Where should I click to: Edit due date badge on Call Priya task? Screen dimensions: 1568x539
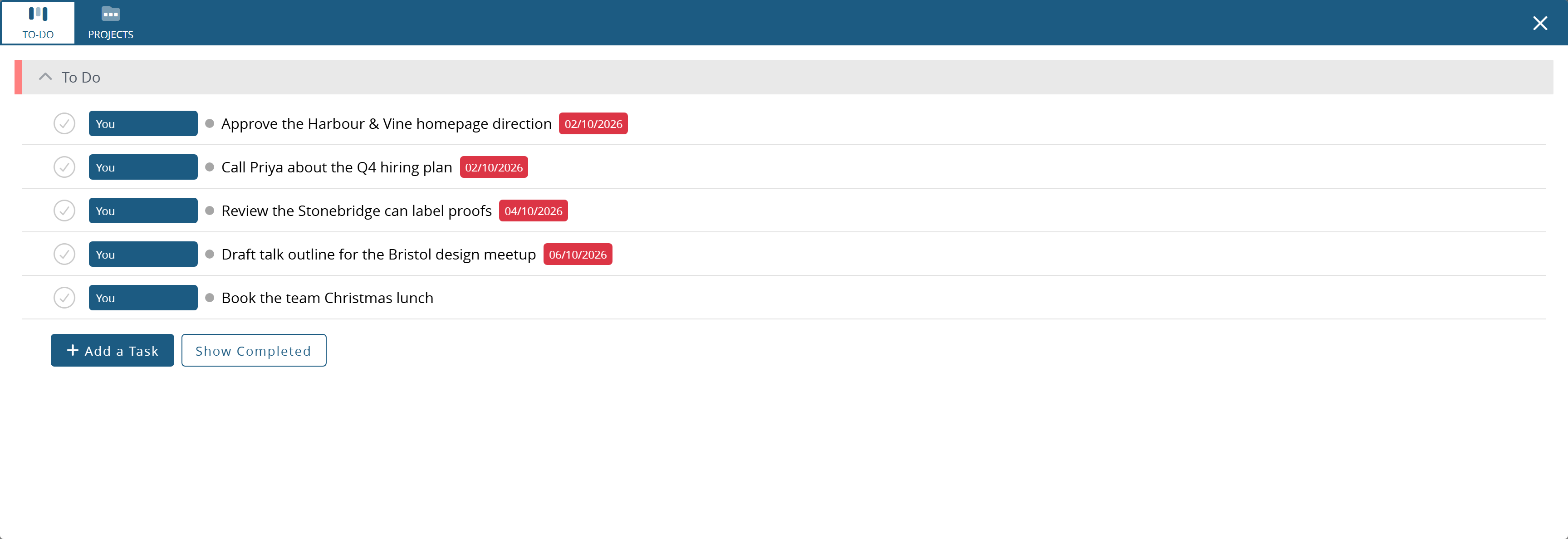tap(494, 167)
